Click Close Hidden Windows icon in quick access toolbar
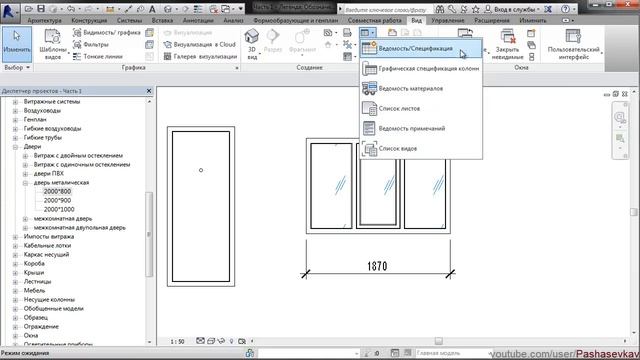640x360 pixels. click(x=213, y=9)
